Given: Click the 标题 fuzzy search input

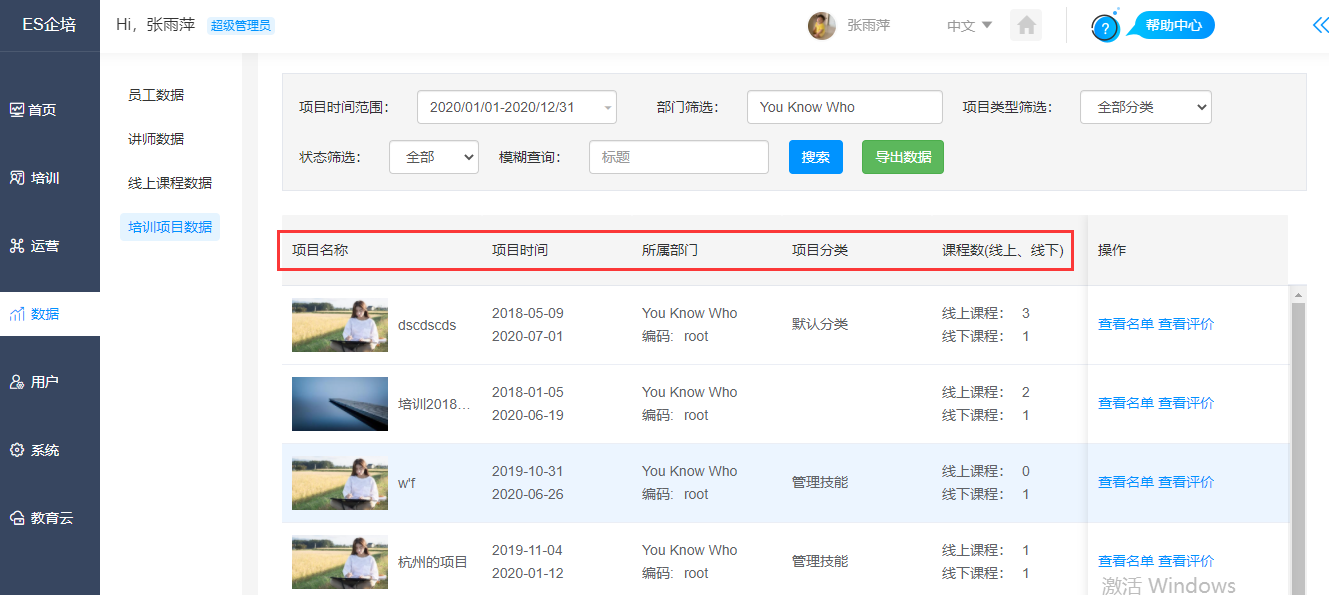Looking at the screenshot, I should (x=679, y=157).
